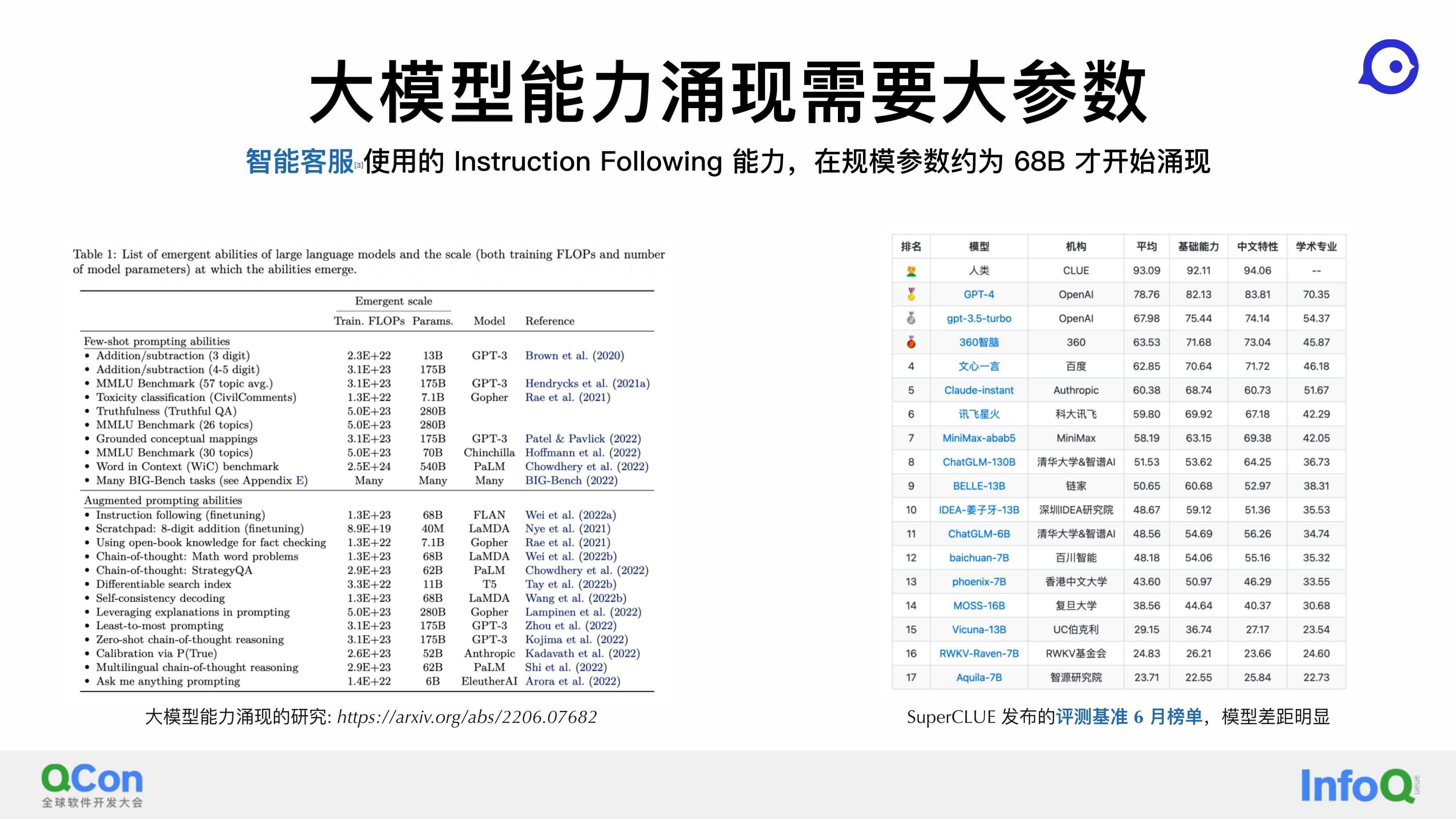Open the Hoffmann et al. (2022) reference
The image size is (1456, 819).
(x=583, y=453)
